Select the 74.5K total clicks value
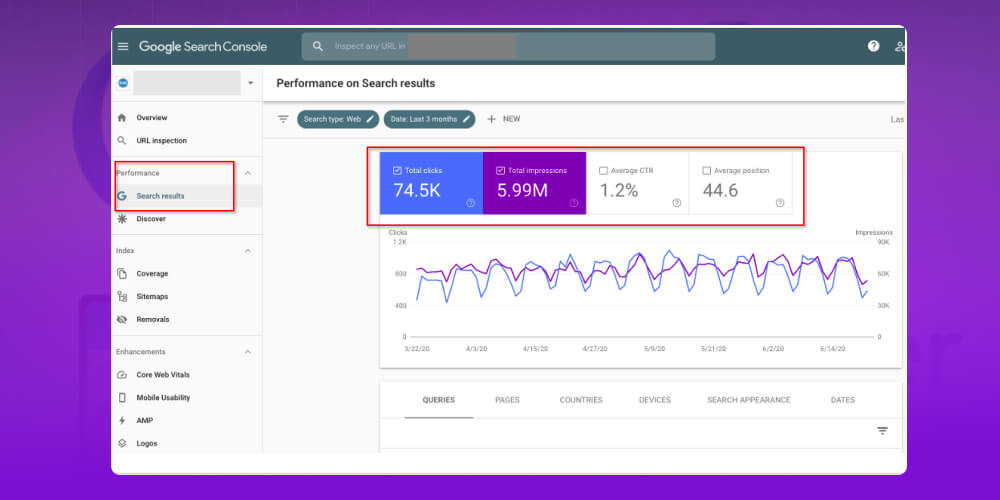 [416, 191]
